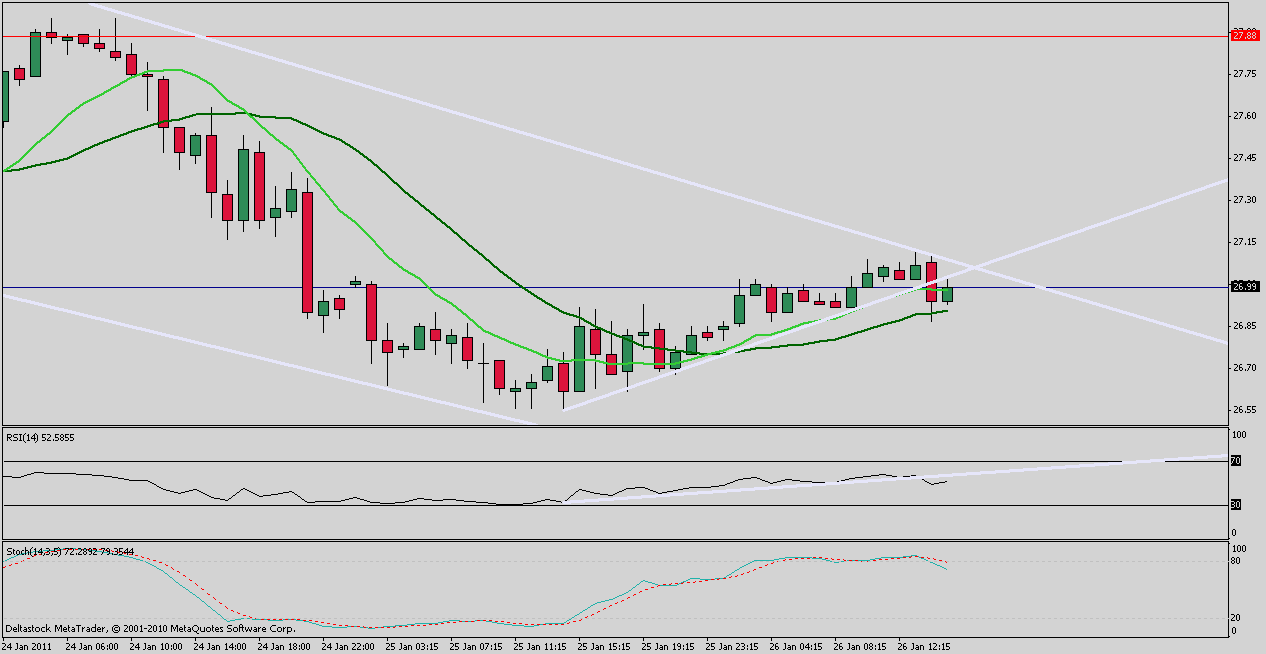The width and height of the screenshot is (1266, 654).
Task: Click the Stochastic 80 level label
Action: tap(1237, 562)
